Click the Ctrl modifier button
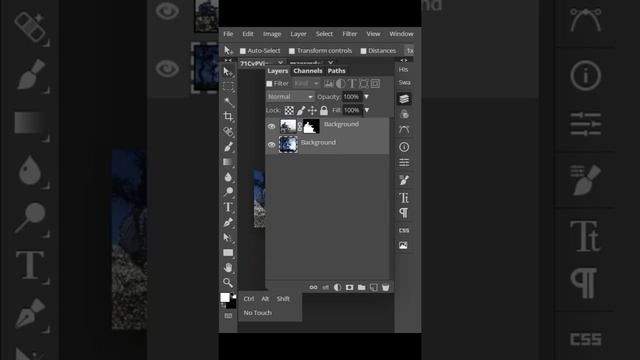Image resolution: width=640 pixels, height=360 pixels. pyautogui.click(x=249, y=299)
